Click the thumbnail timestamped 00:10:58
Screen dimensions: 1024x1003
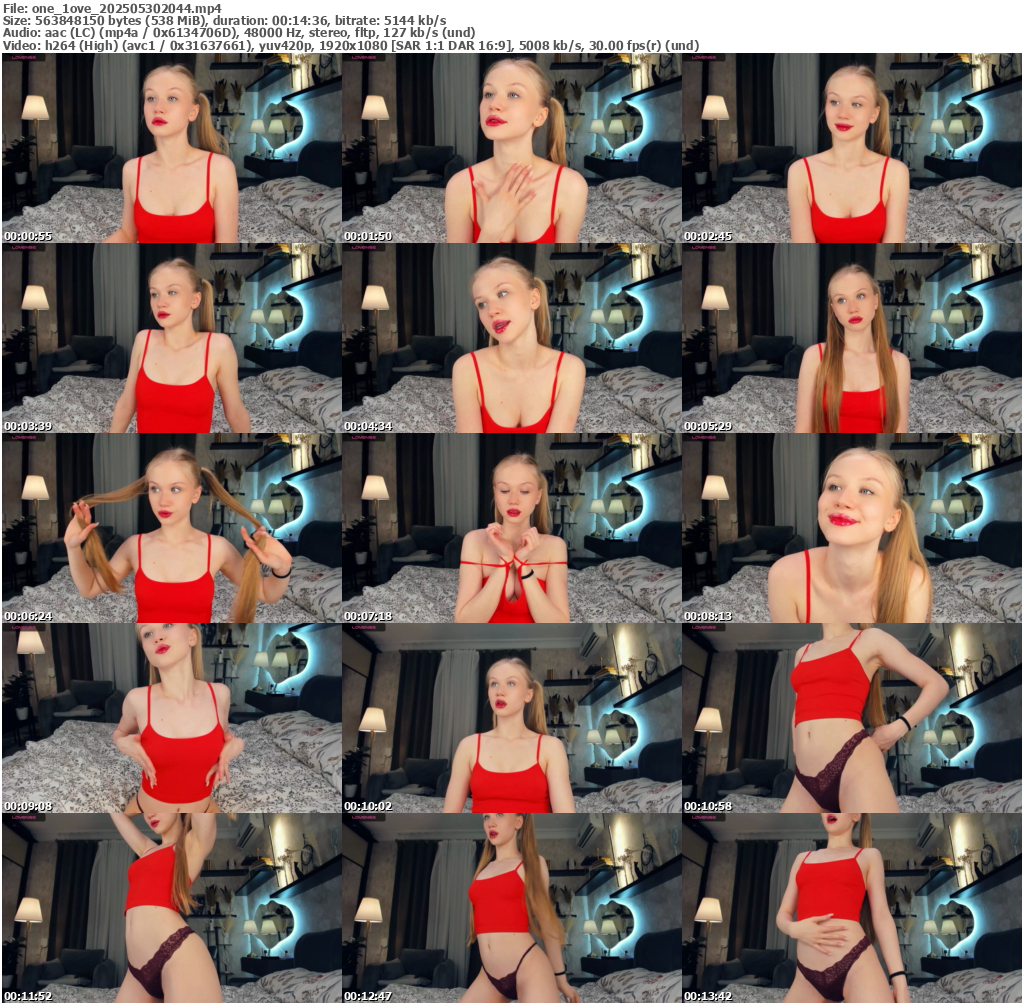click(852, 718)
